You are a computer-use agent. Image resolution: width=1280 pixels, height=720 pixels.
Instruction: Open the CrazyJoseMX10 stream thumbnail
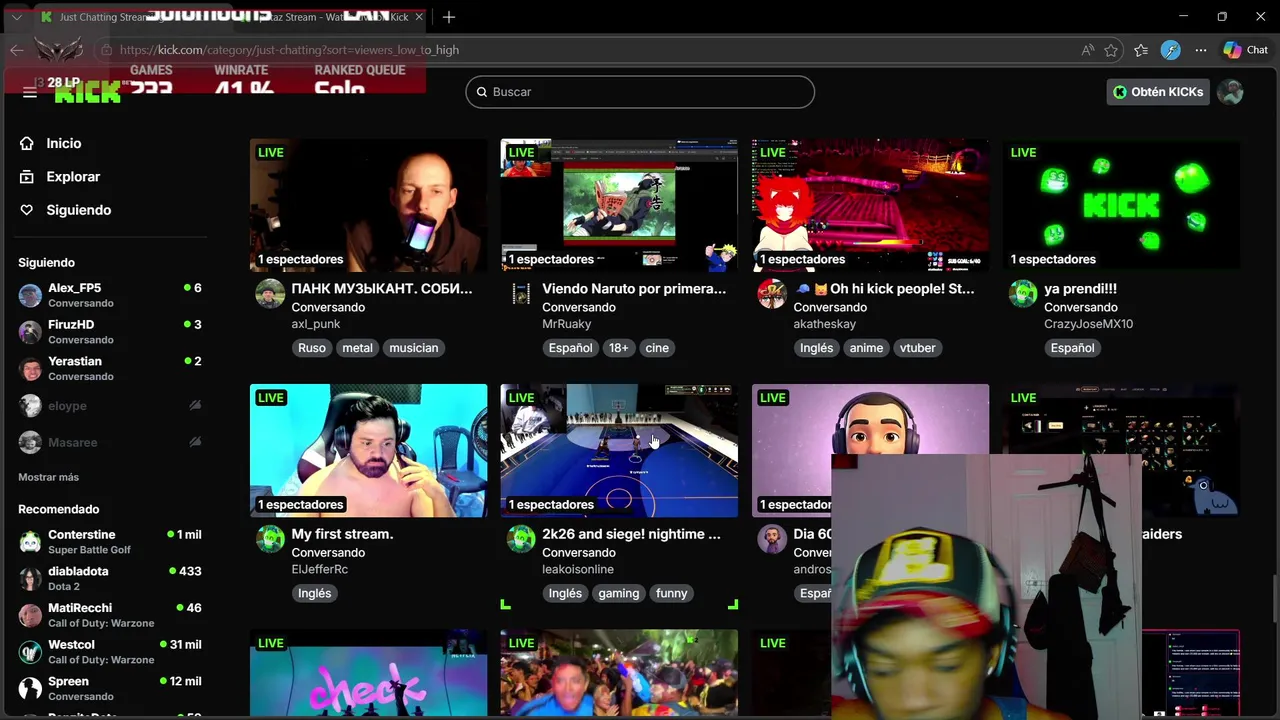(1121, 205)
